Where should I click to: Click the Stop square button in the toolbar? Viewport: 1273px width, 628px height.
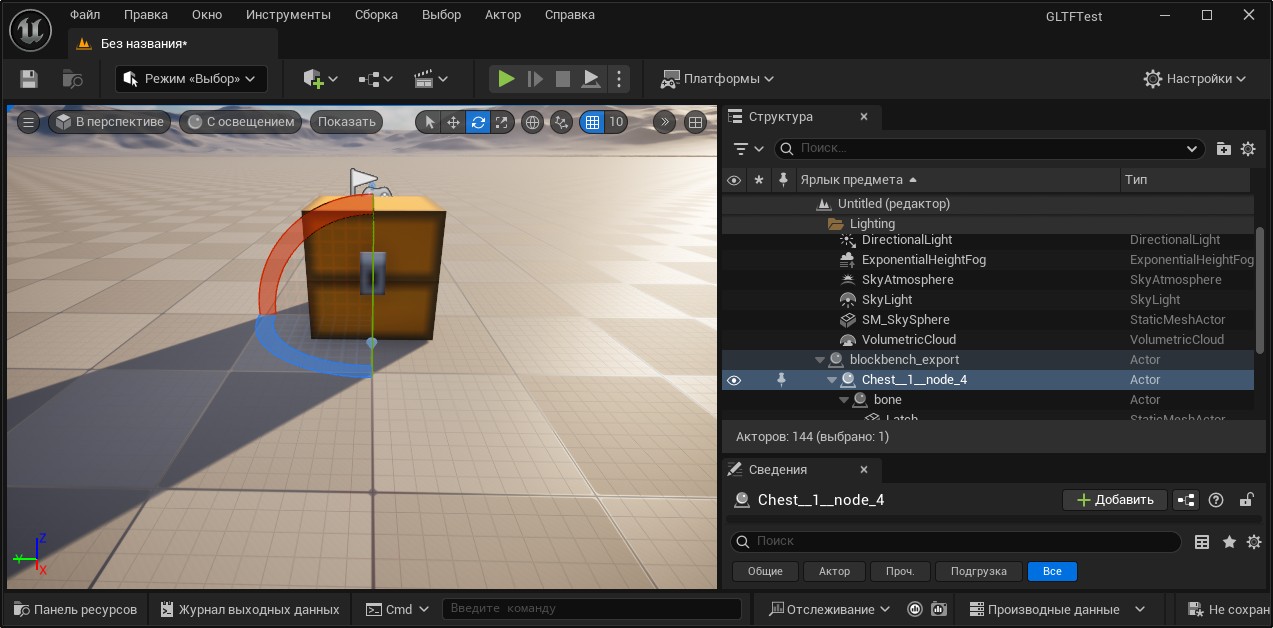click(x=563, y=78)
